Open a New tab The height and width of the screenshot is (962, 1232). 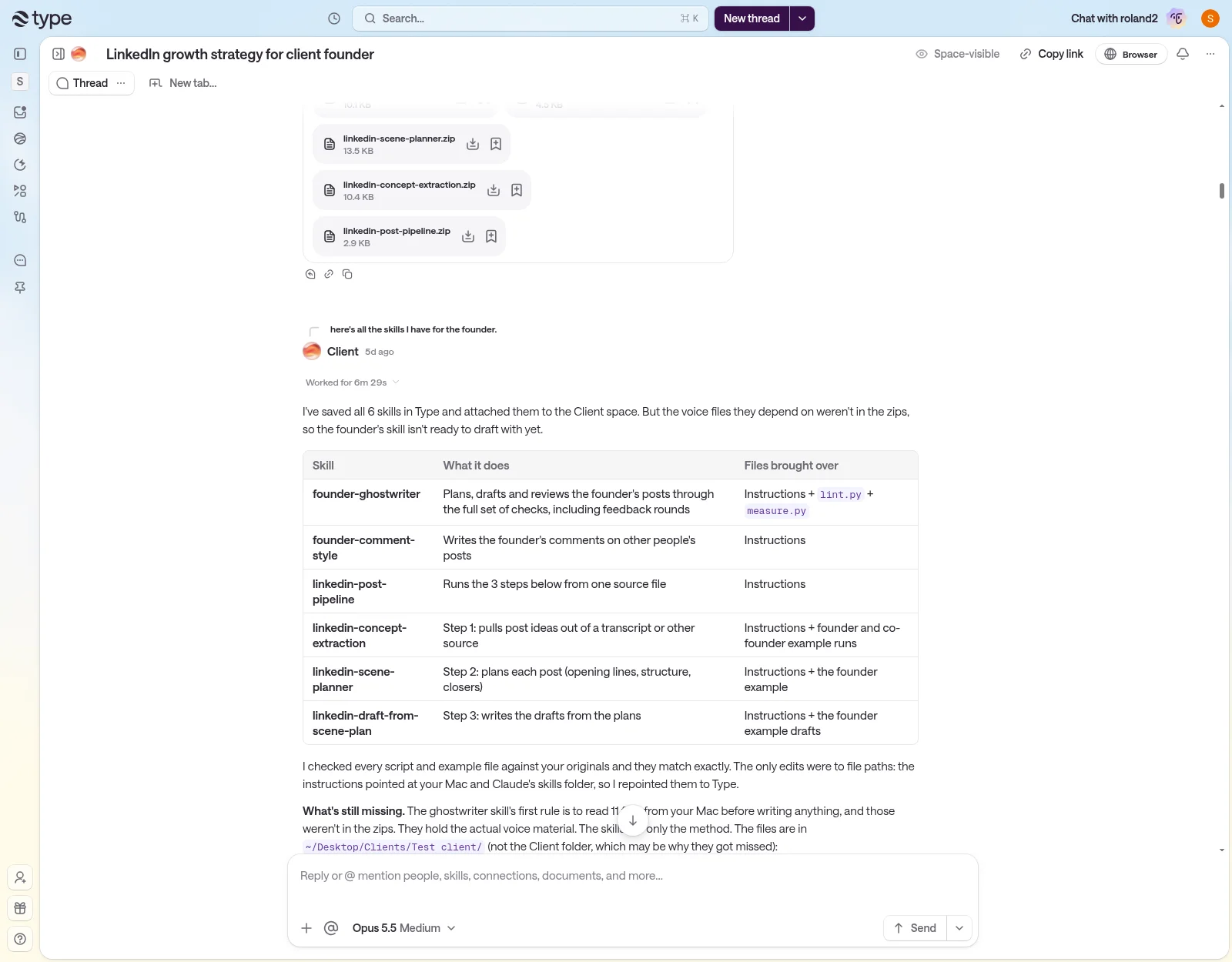pyautogui.click(x=183, y=83)
